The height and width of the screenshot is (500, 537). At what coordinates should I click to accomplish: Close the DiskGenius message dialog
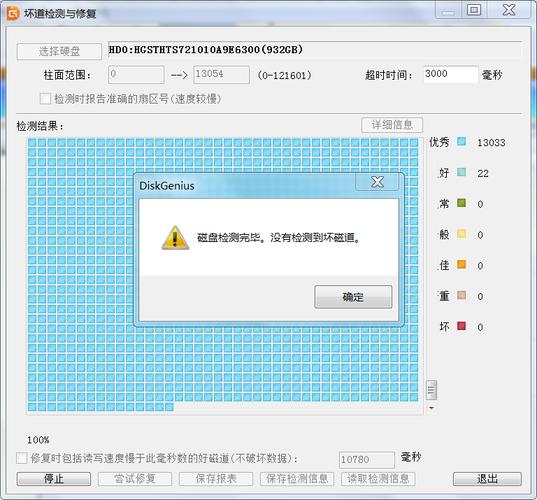377,182
